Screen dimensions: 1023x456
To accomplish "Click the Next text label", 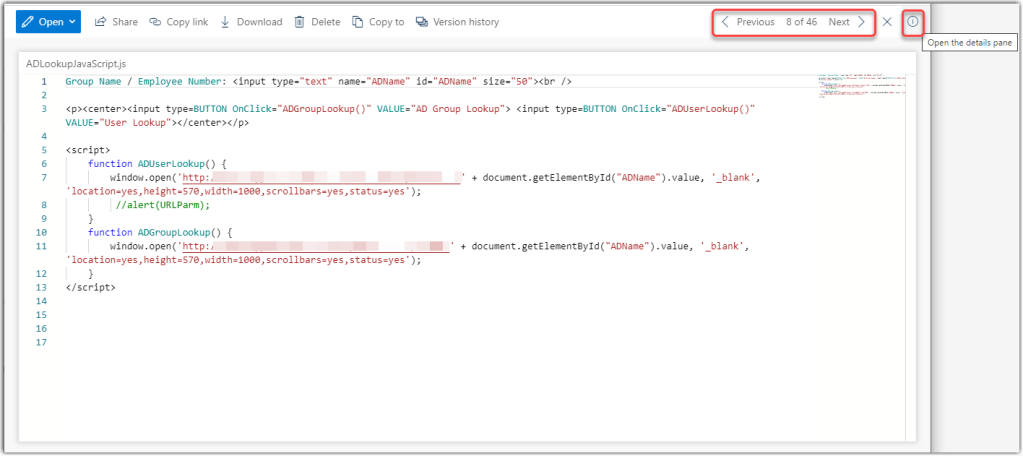I will [x=839, y=22].
